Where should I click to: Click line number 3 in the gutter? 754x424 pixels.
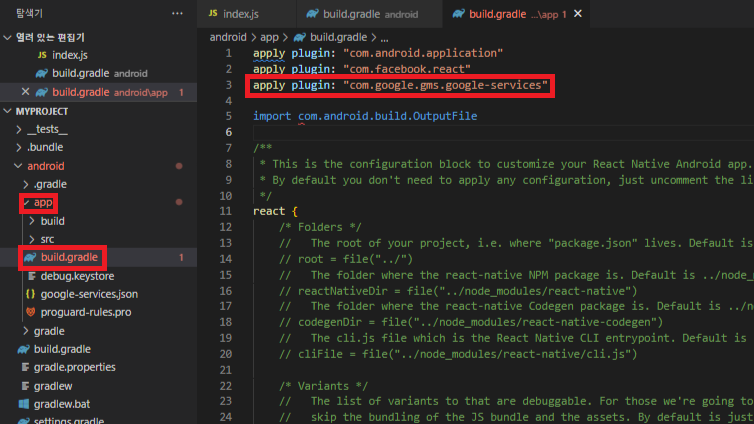pyautogui.click(x=228, y=85)
